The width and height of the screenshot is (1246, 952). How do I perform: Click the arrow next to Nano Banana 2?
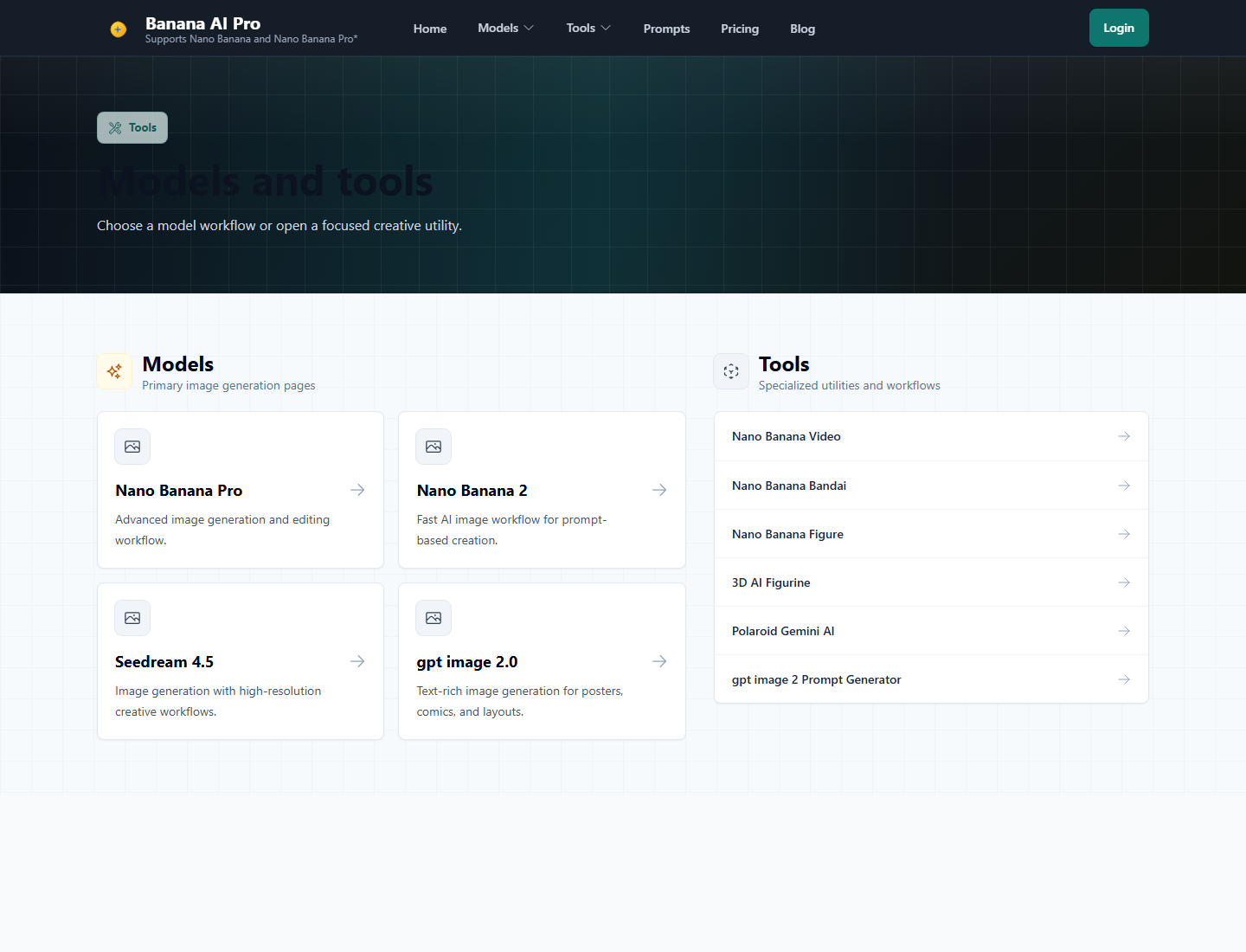(659, 490)
